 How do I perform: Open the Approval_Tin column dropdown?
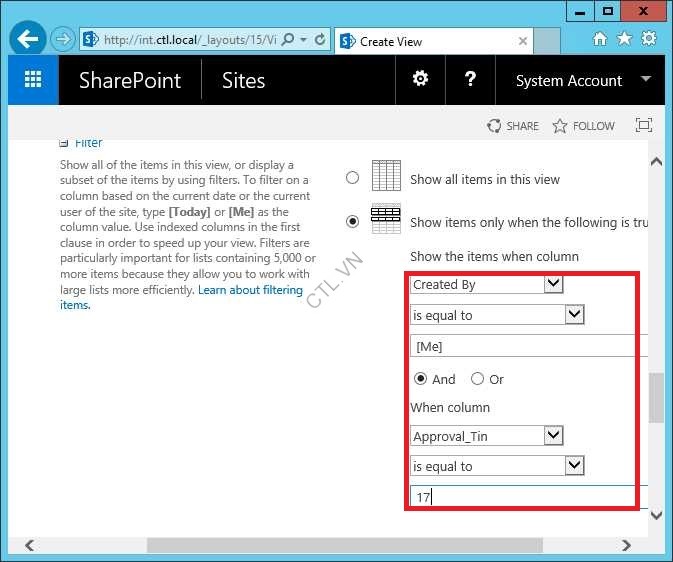pos(487,436)
